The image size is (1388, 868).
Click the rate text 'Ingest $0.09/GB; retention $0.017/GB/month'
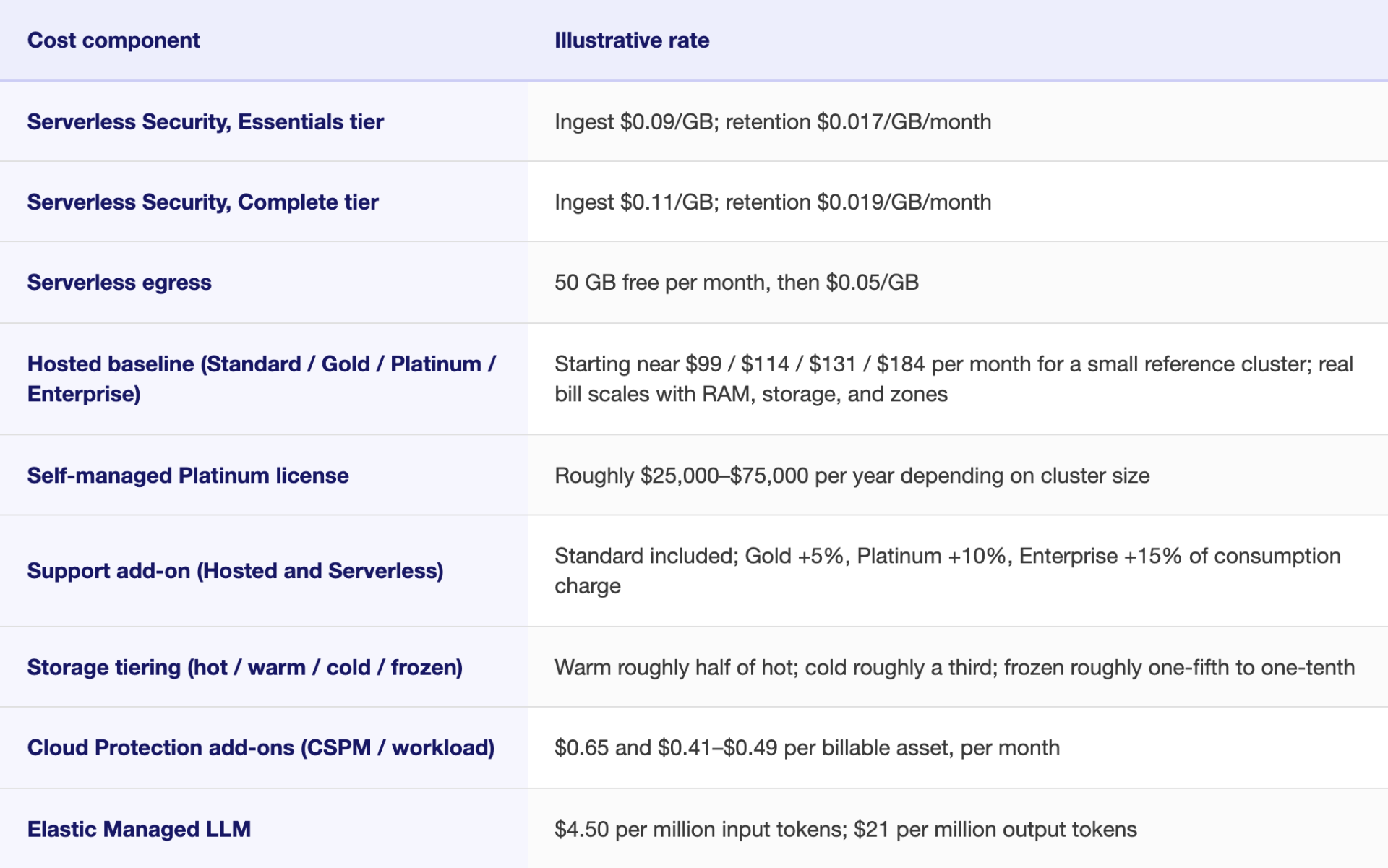(773, 121)
